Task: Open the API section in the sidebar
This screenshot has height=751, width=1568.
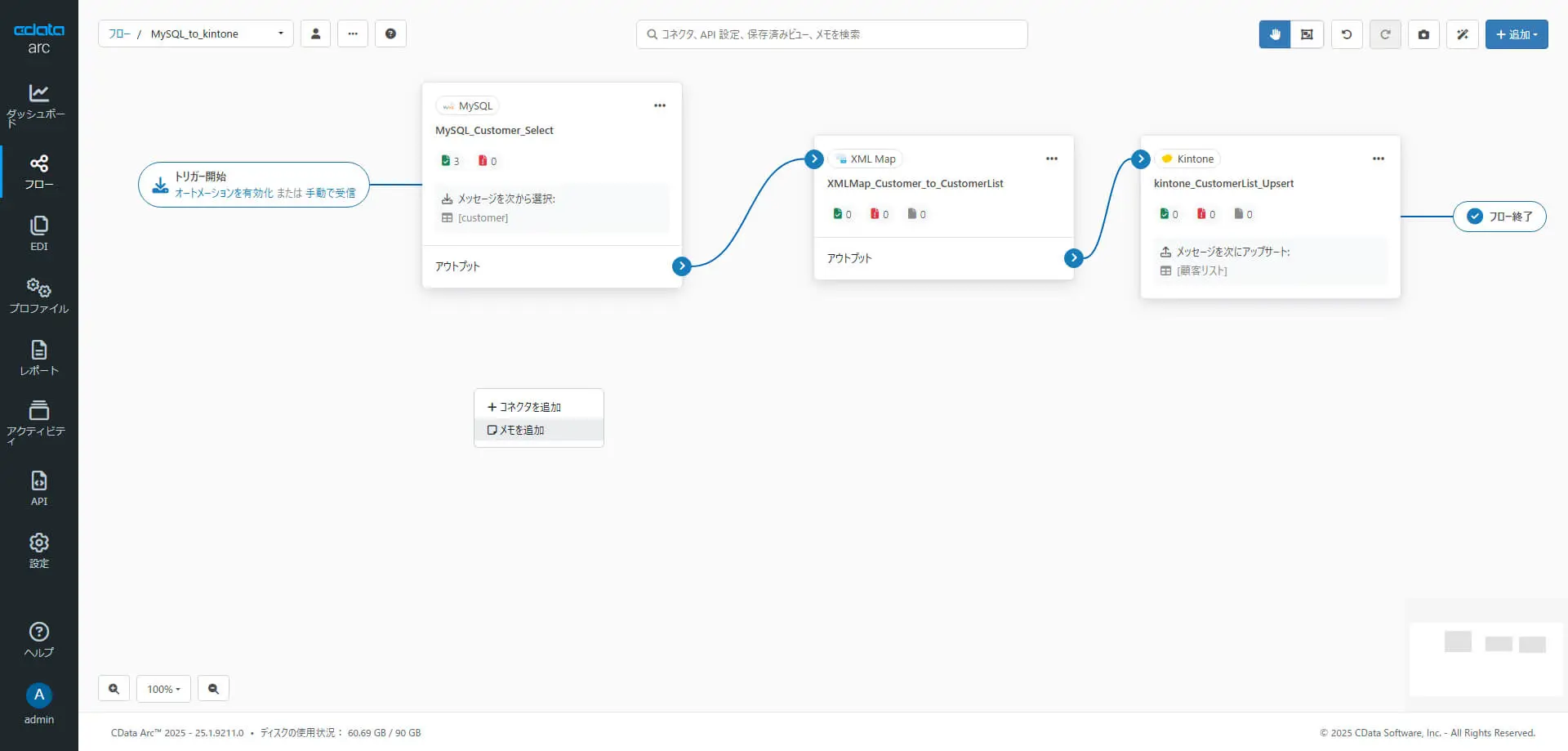Action: (x=38, y=489)
